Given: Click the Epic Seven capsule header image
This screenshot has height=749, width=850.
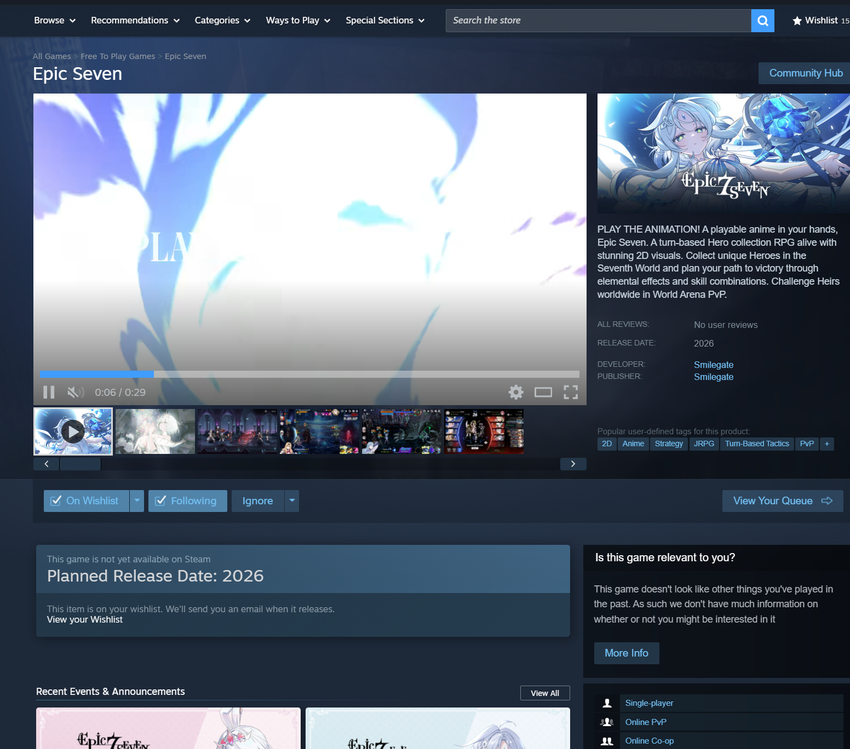Looking at the screenshot, I should tap(724, 153).
